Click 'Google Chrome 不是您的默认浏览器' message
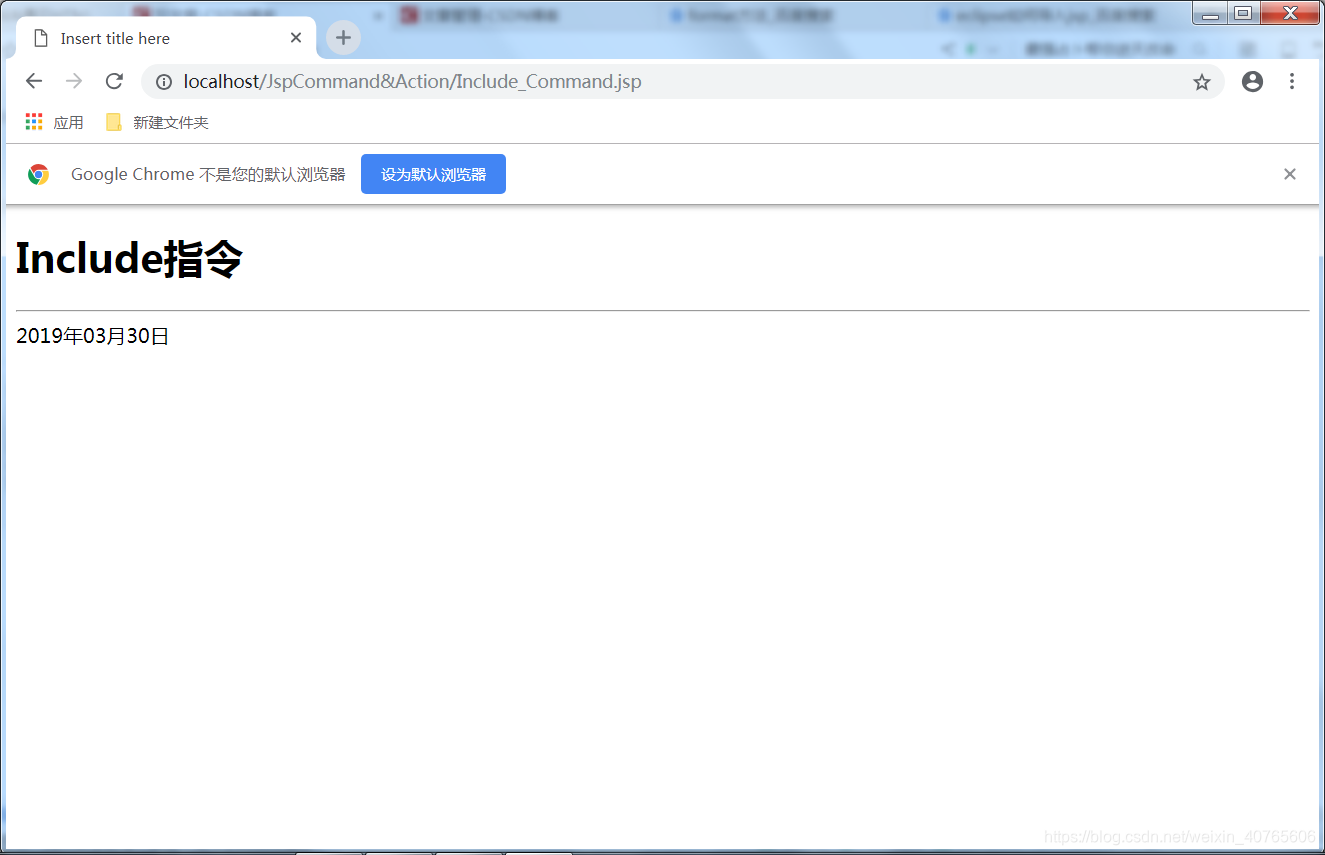Screen dimensions: 1325x855 pyautogui.click(x=208, y=174)
